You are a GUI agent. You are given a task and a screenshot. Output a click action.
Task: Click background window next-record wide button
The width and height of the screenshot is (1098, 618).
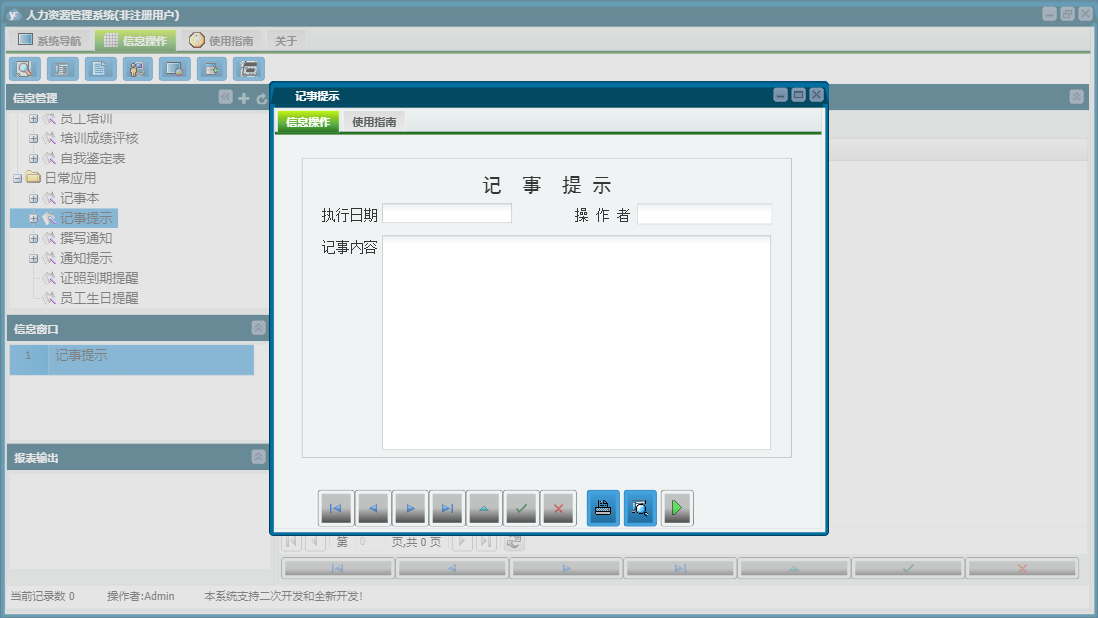click(566, 568)
